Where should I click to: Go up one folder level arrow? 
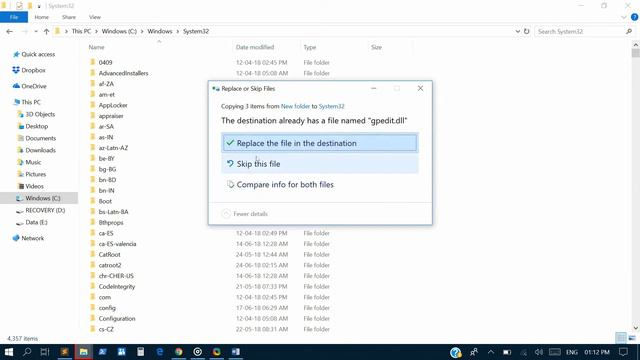point(46,31)
